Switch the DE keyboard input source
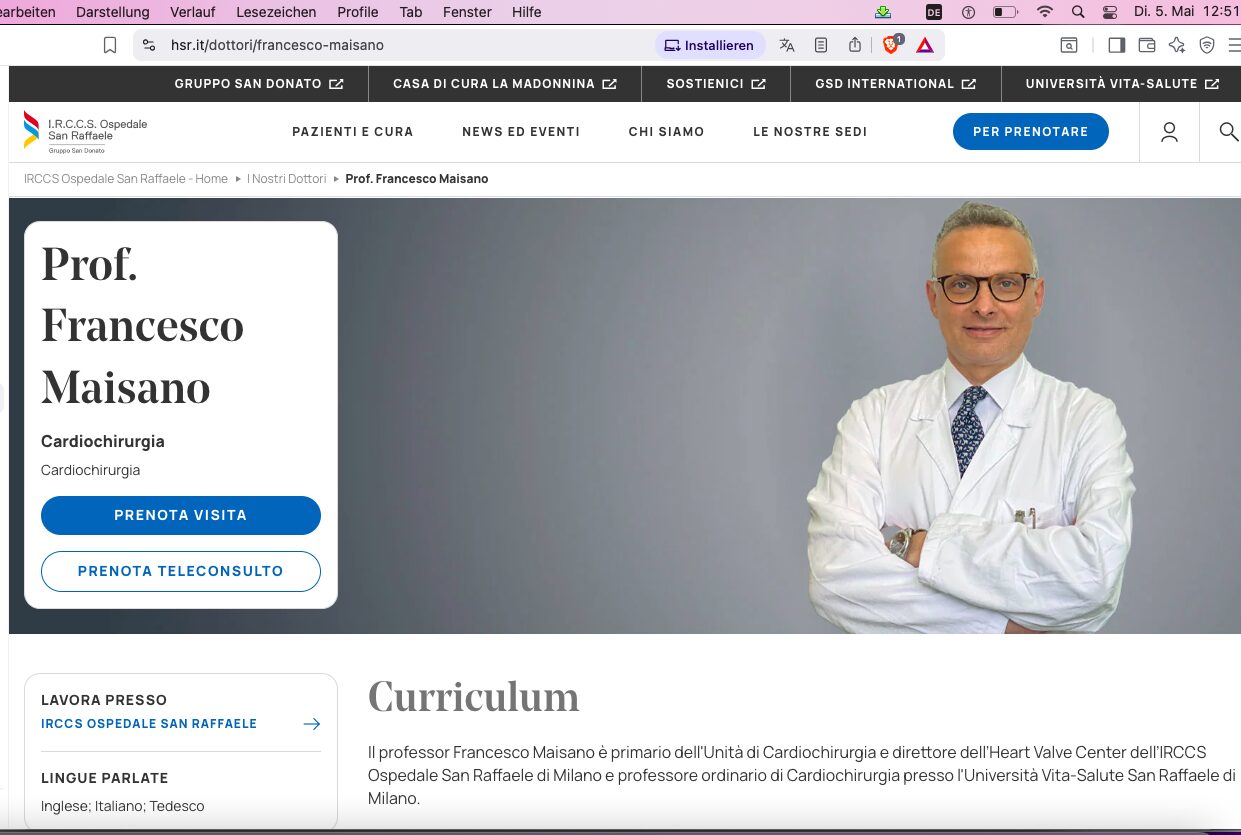The width and height of the screenshot is (1241, 835). pos(934,12)
